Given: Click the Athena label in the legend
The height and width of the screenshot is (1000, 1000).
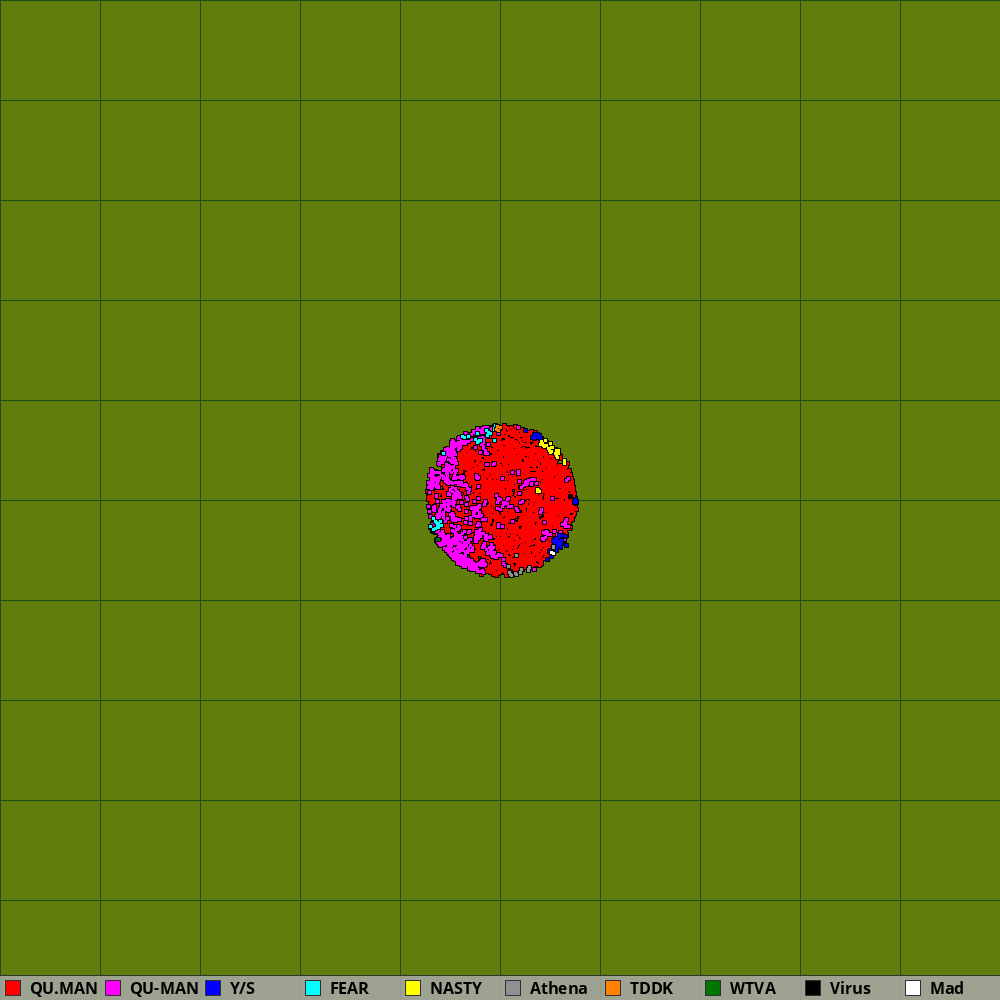Looking at the screenshot, I should [x=558, y=988].
